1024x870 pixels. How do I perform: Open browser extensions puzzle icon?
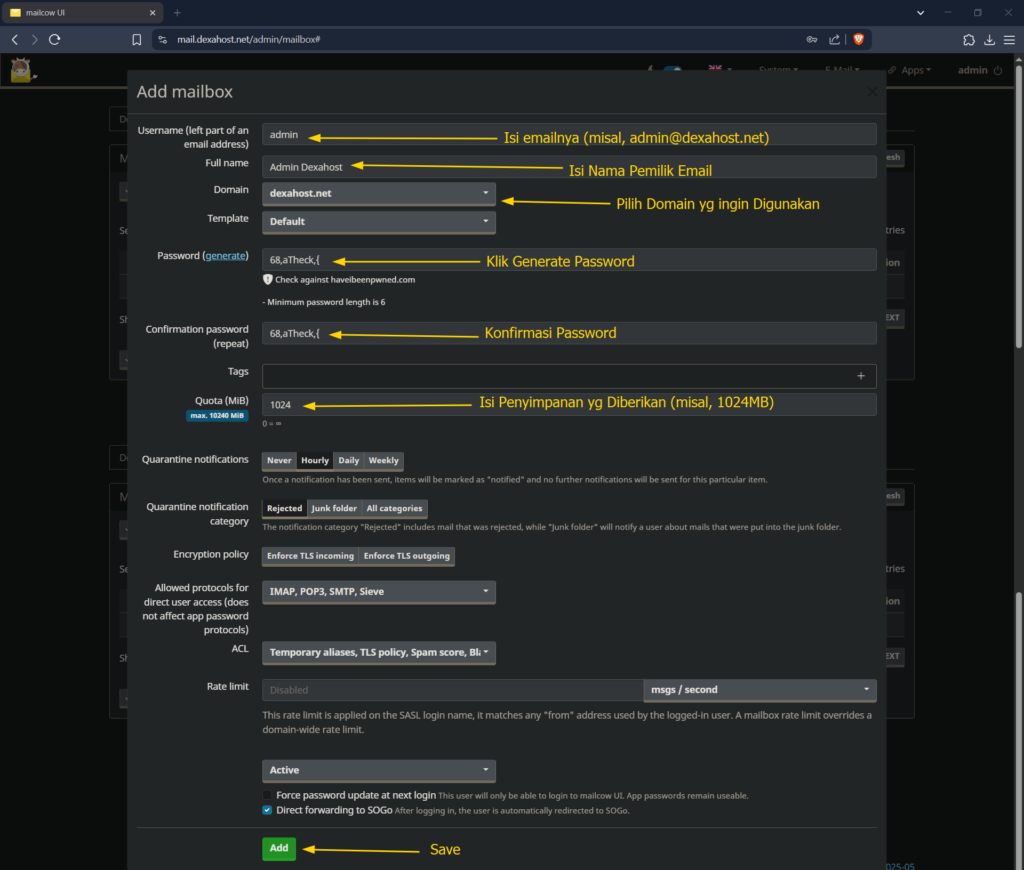coord(969,40)
